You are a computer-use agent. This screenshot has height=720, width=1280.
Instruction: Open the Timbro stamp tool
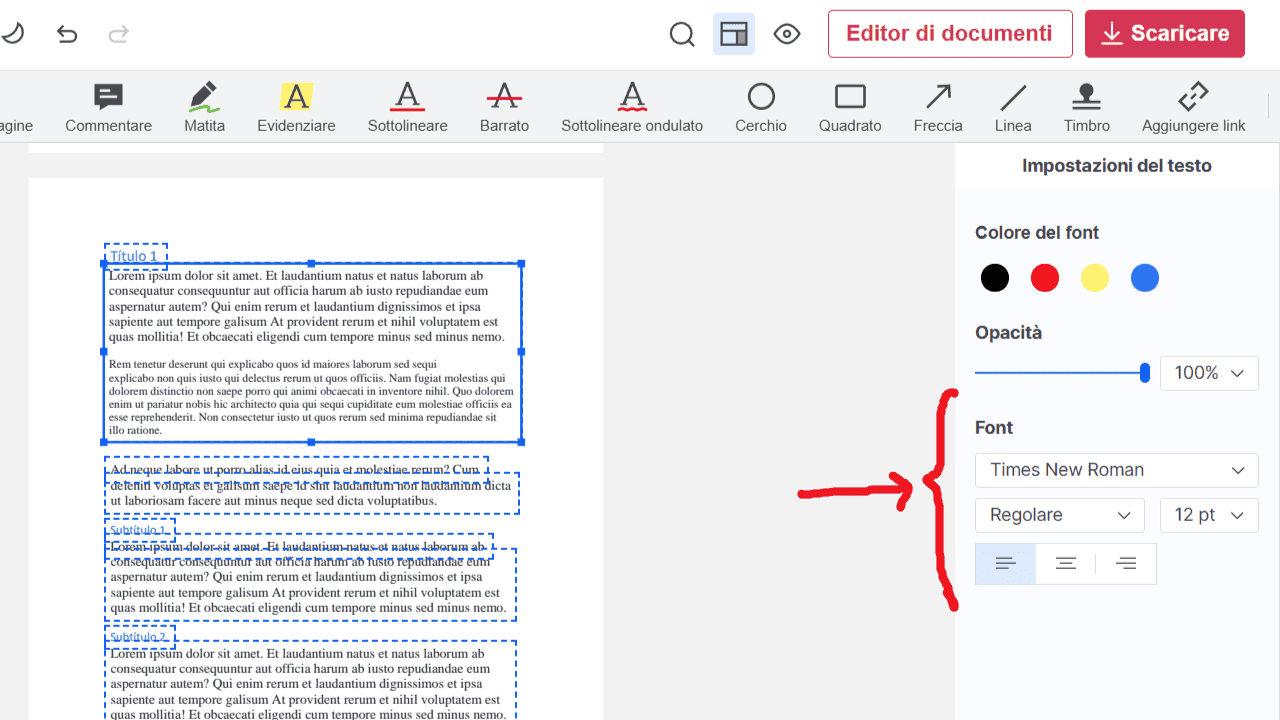point(1086,108)
